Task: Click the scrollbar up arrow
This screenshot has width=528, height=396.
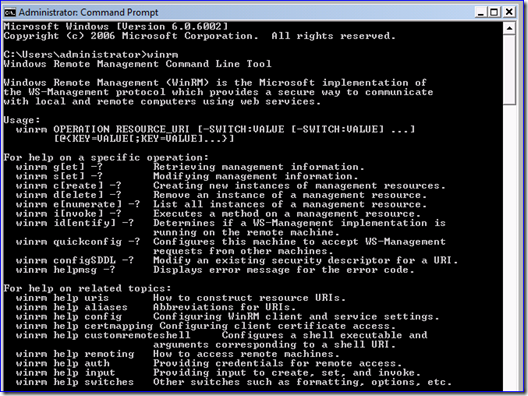Action: tap(509, 28)
